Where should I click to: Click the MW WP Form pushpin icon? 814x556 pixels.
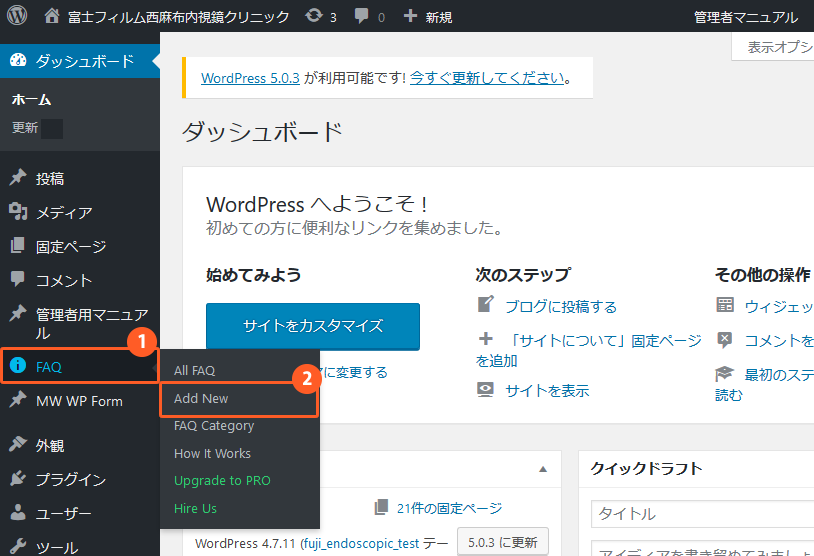(x=18, y=399)
